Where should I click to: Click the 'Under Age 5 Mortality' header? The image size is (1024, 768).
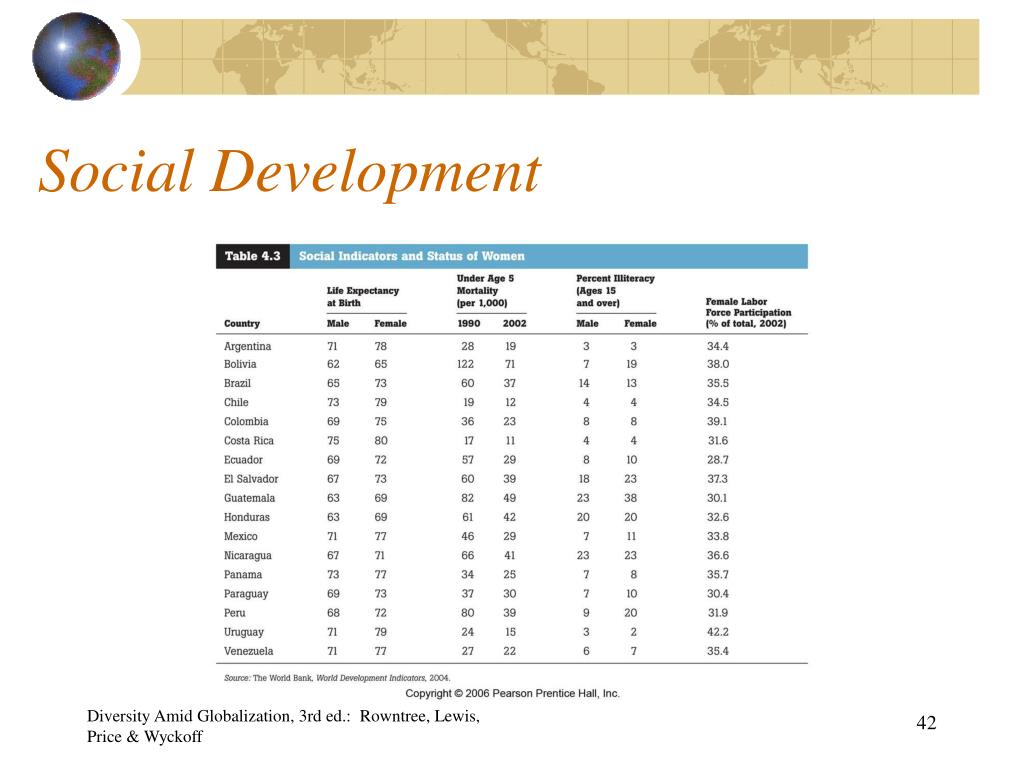click(485, 291)
